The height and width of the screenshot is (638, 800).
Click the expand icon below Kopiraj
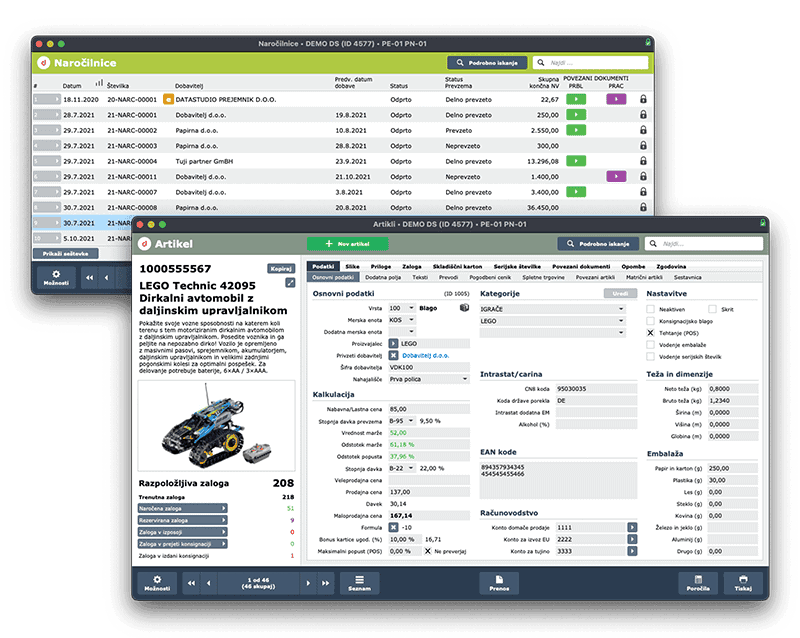pos(290,283)
